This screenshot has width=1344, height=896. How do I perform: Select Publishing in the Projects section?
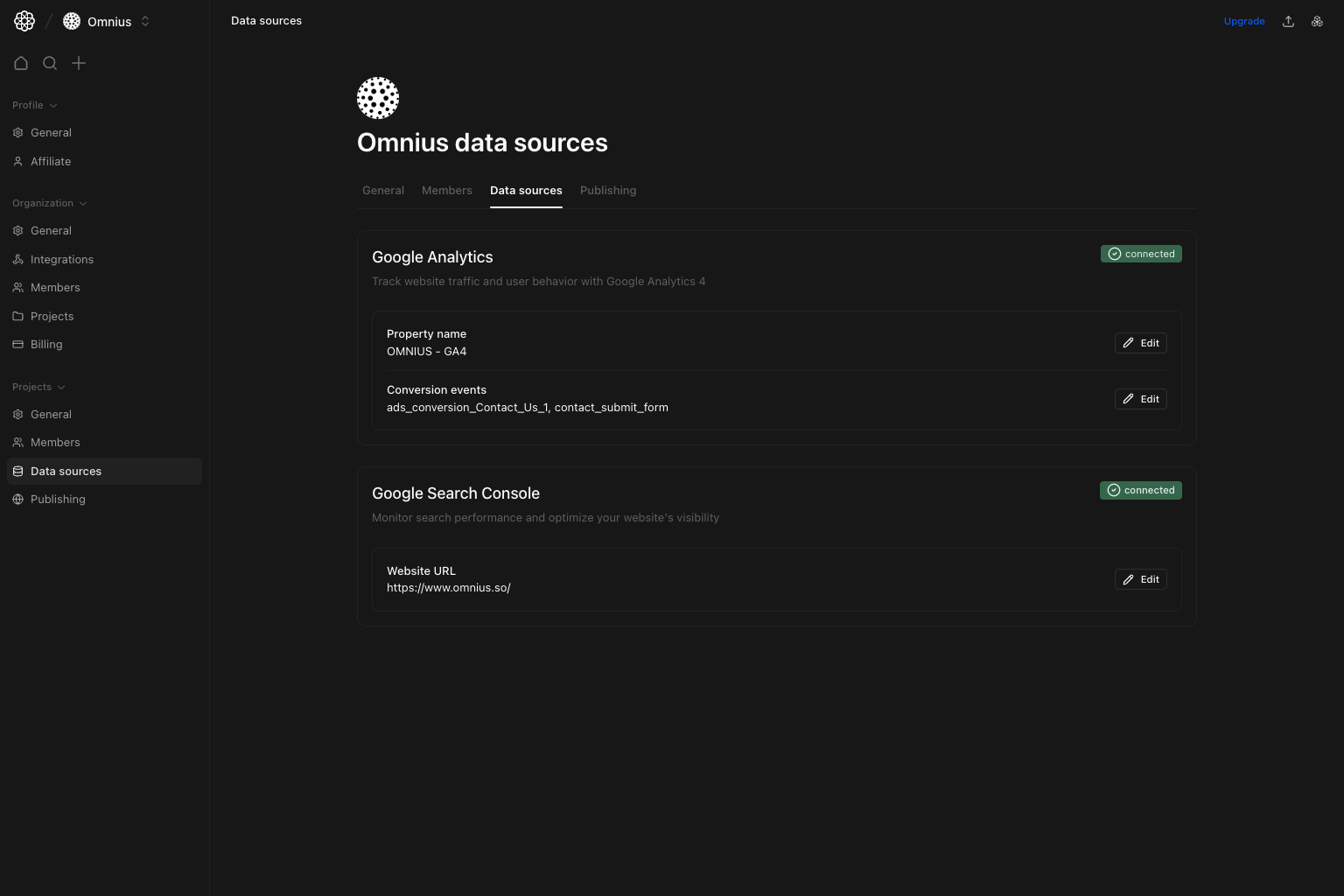pos(58,499)
